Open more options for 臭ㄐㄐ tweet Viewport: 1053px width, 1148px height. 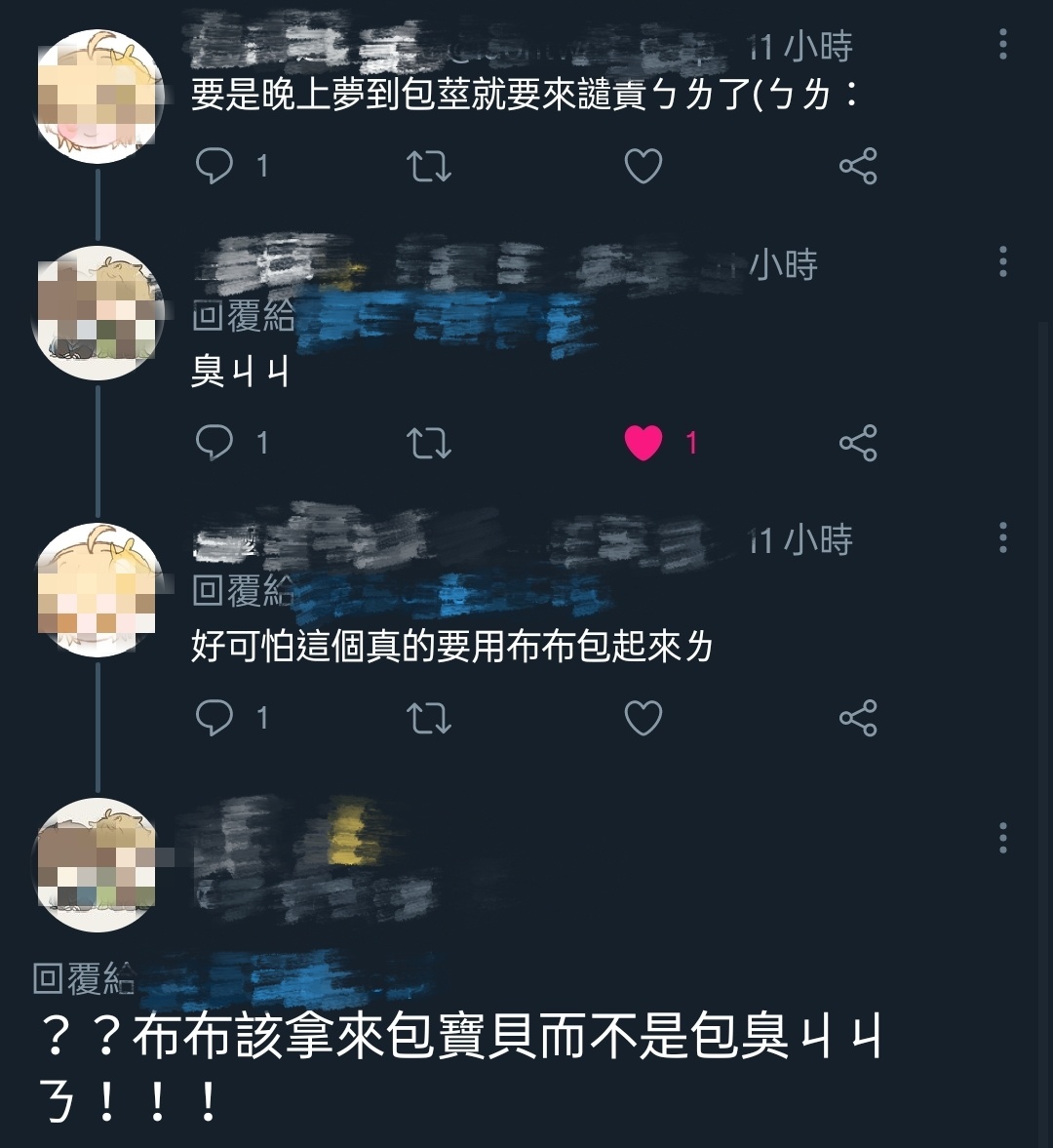[1003, 261]
